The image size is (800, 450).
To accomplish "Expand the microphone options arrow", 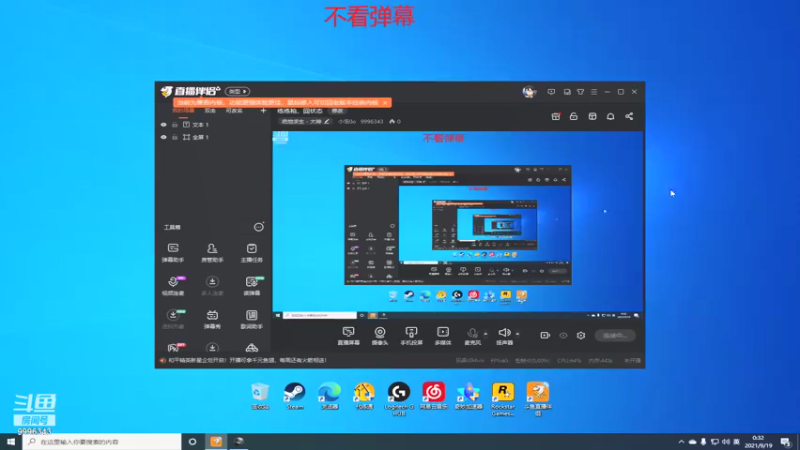I will pyautogui.click(x=485, y=334).
